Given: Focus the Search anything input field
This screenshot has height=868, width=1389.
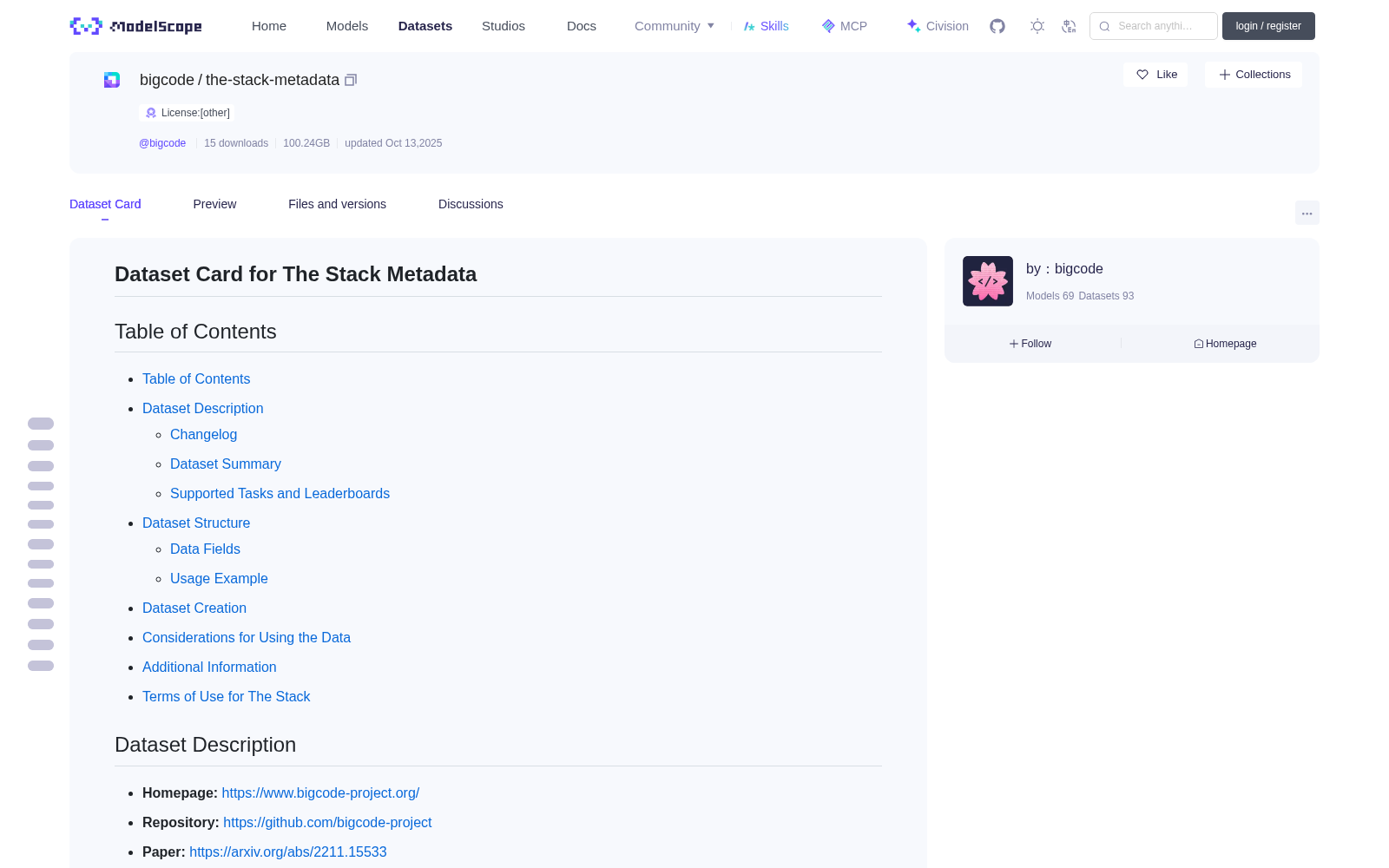Looking at the screenshot, I should pyautogui.click(x=1154, y=26).
